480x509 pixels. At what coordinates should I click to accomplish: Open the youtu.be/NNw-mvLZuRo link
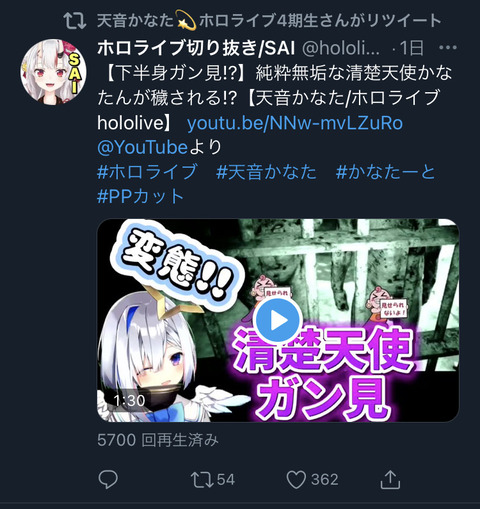point(295,123)
